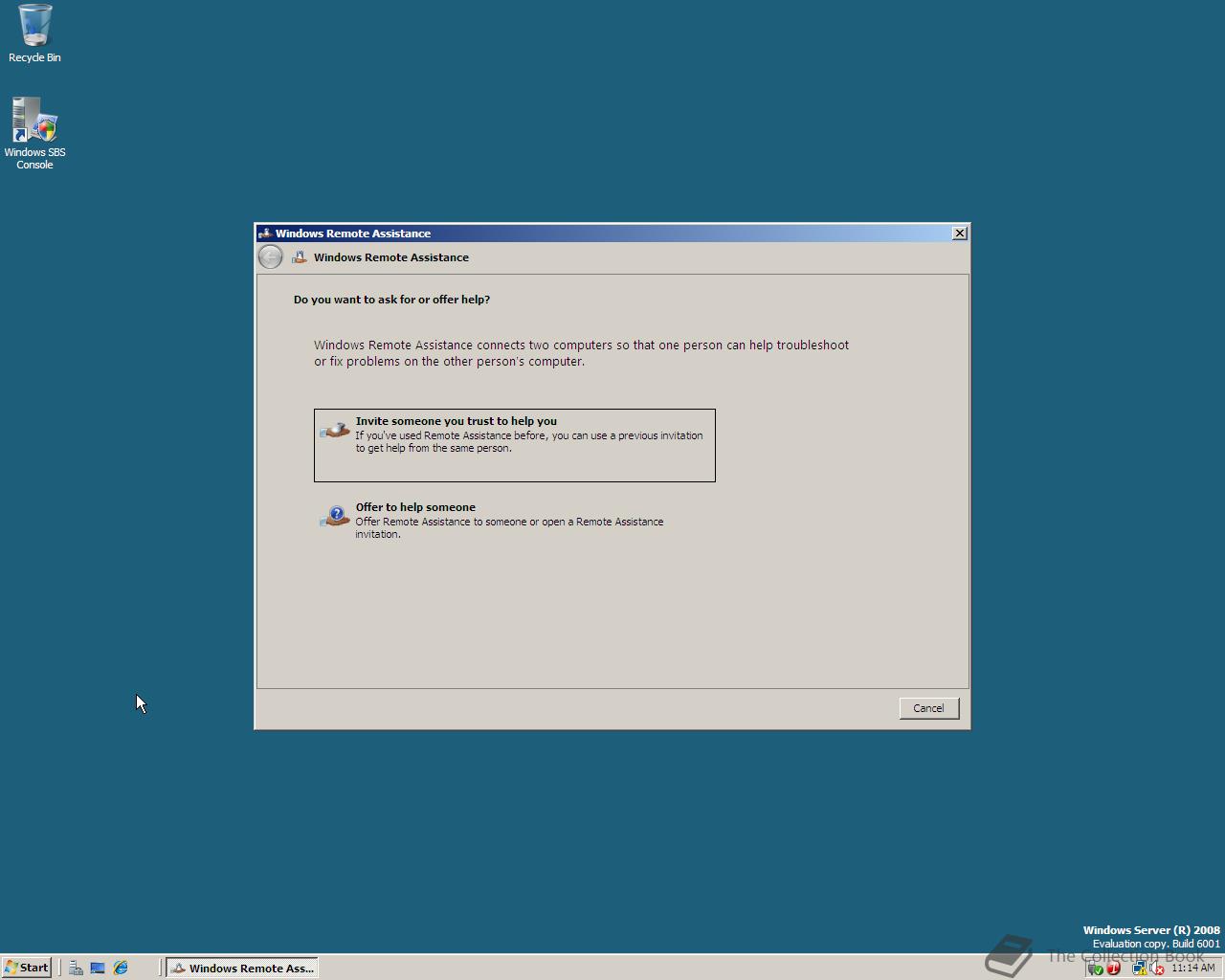Launch Internet Explorer from Quick Launch
The image size is (1225, 980).
[x=121, y=968]
